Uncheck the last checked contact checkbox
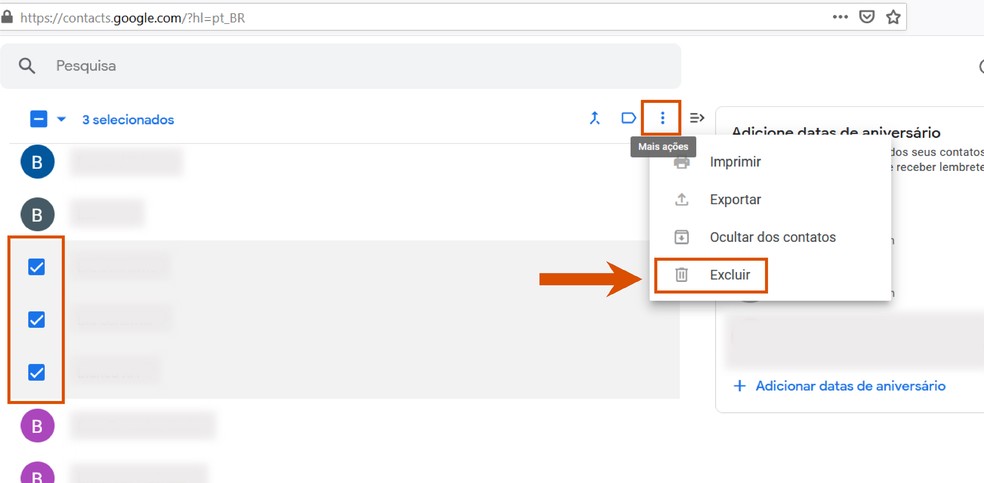Viewport: 984px width, 483px height. 37,372
